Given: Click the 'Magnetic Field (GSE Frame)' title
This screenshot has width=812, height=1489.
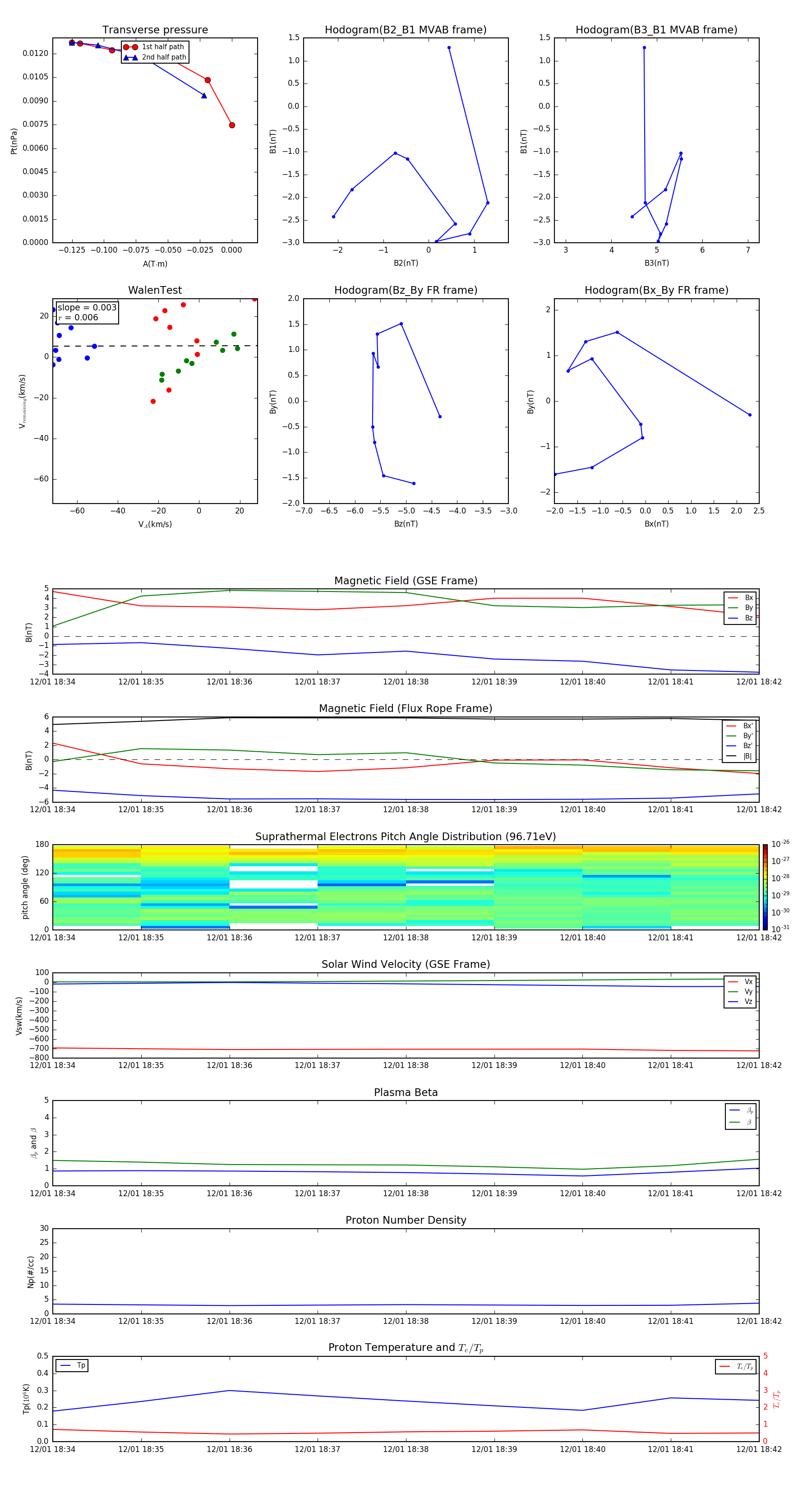Looking at the screenshot, I should [406, 581].
